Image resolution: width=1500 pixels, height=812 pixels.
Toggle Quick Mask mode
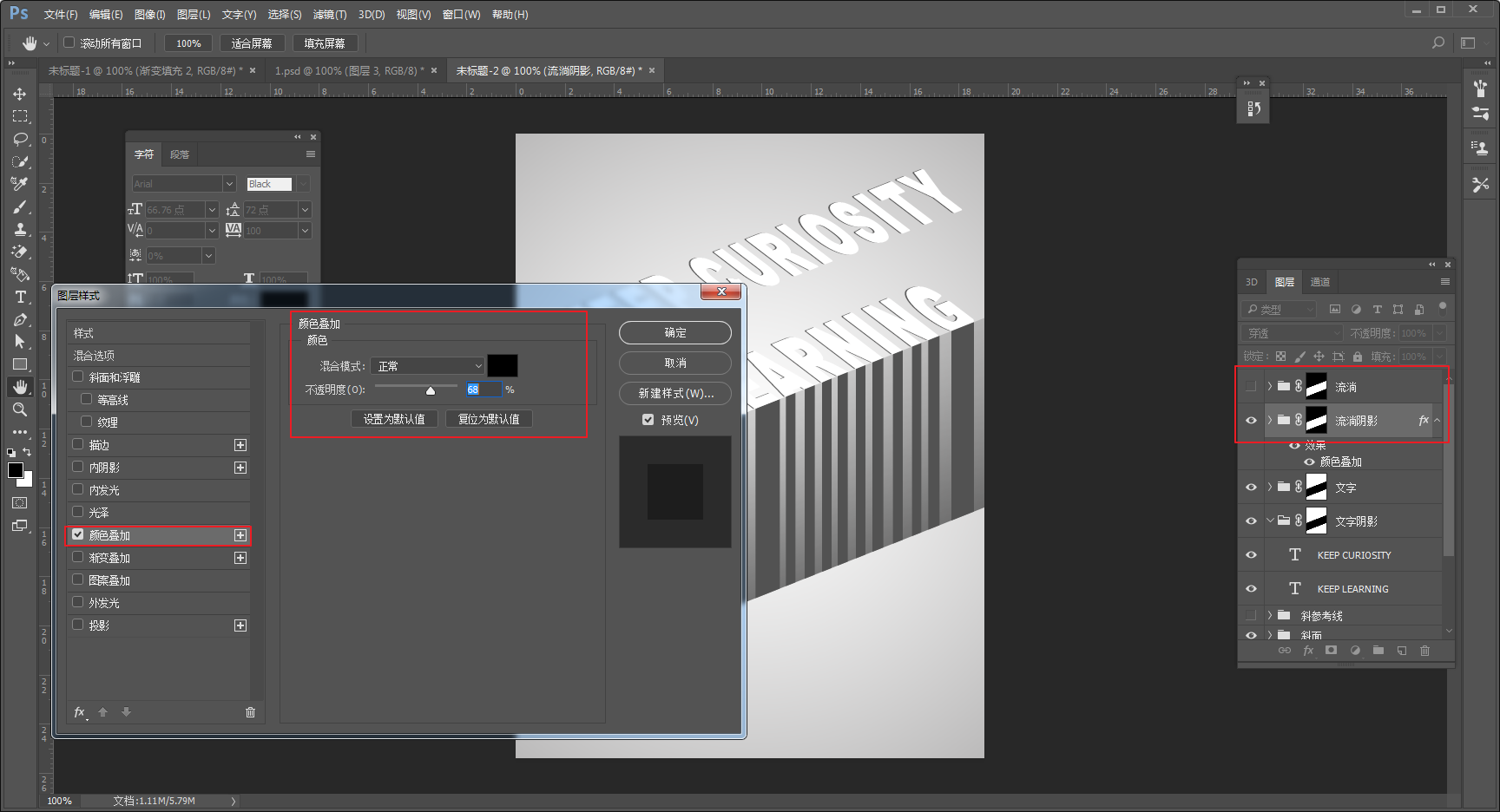coord(20,503)
